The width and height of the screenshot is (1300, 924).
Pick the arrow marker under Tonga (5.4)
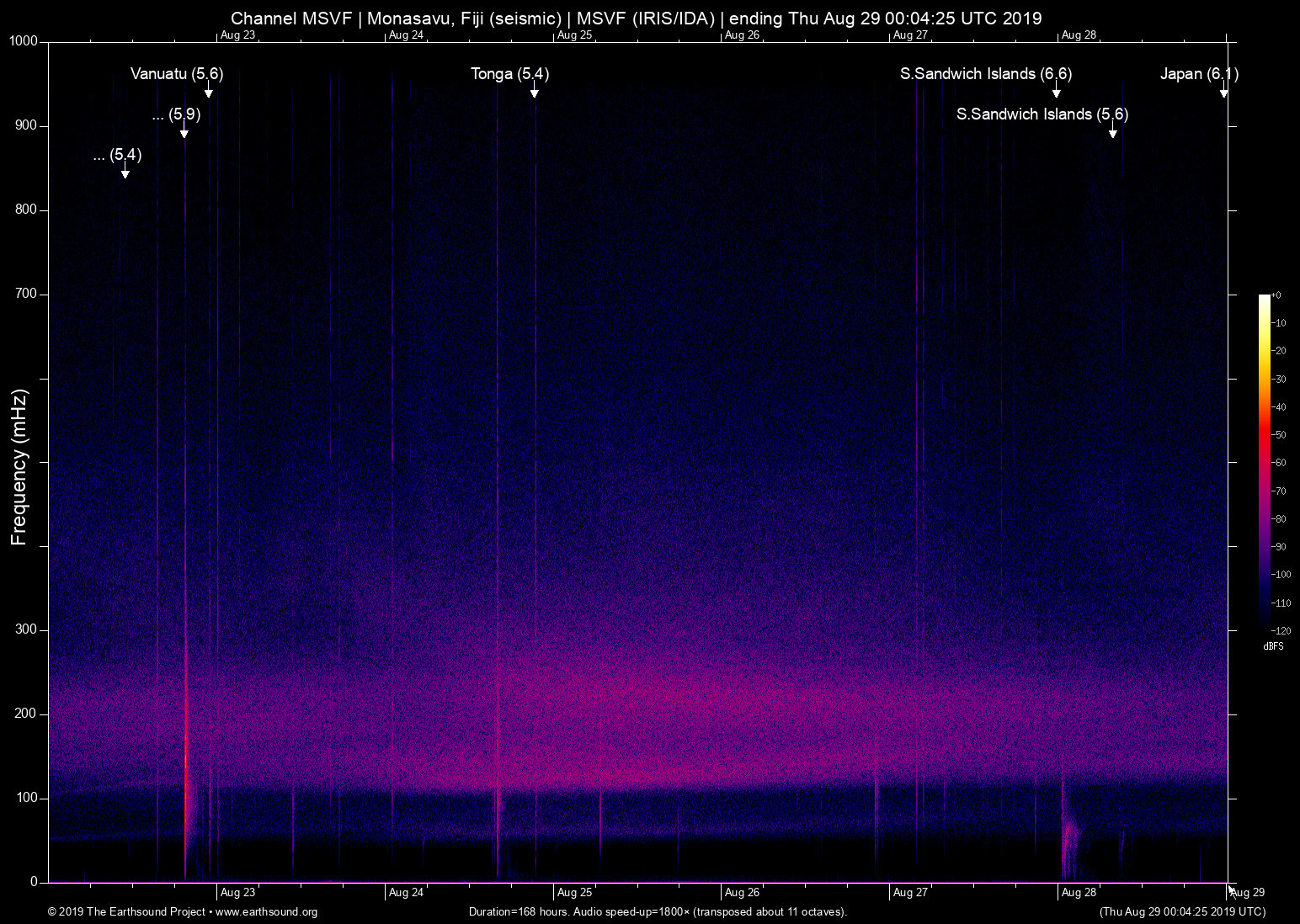click(535, 91)
